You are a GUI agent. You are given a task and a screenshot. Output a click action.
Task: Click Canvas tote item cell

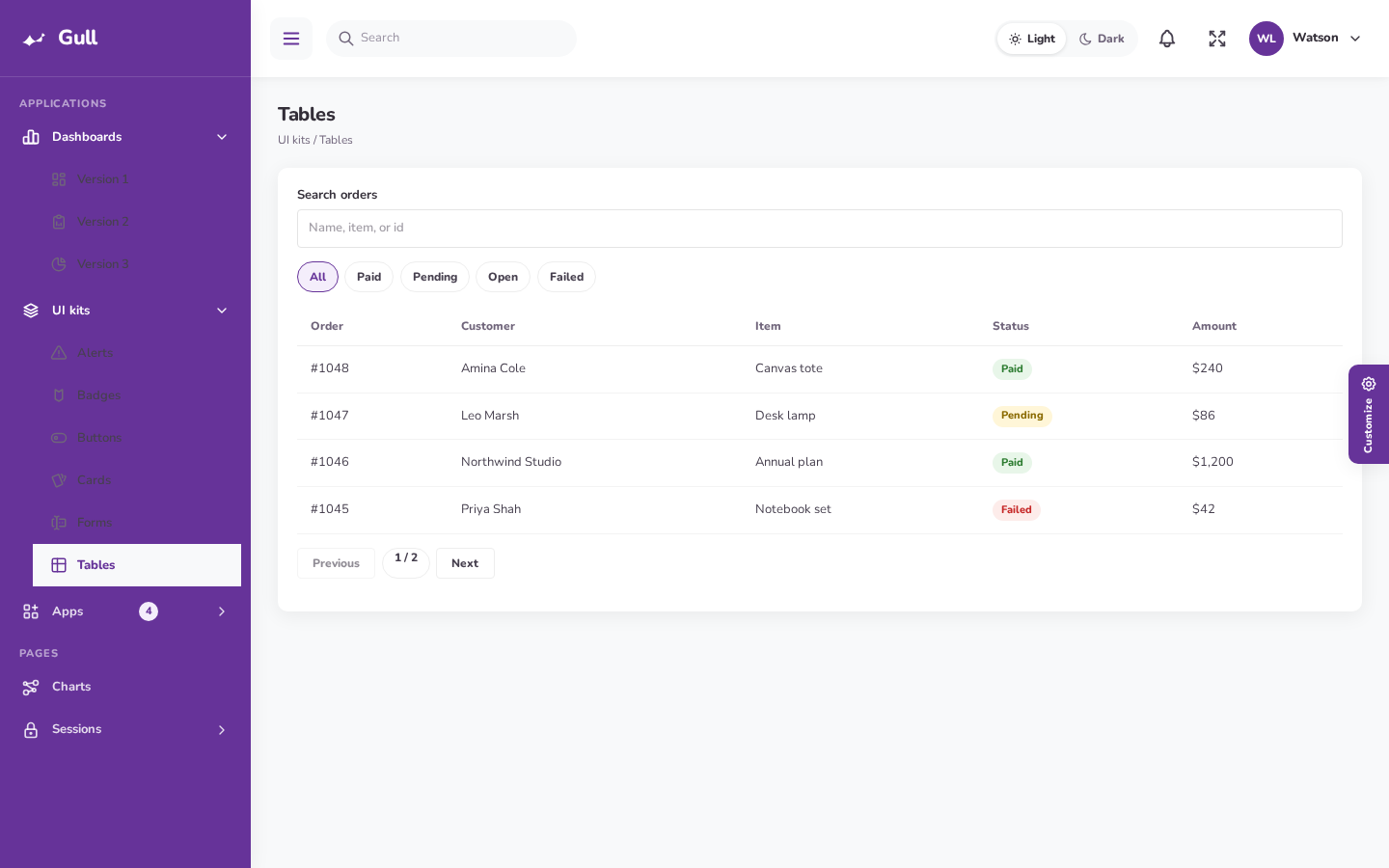(x=789, y=368)
